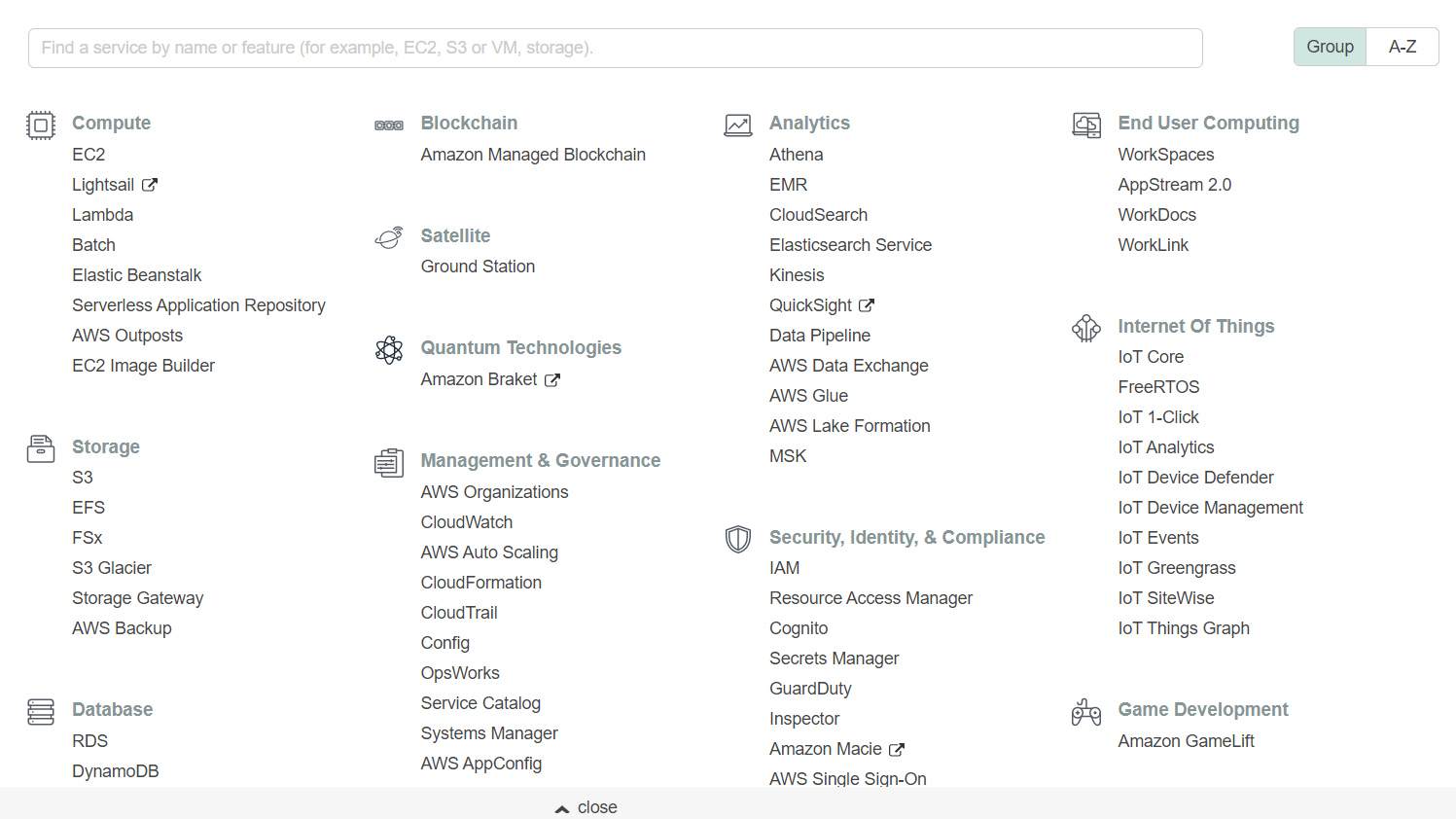Open Kinesis
This screenshot has width=1456, height=819.
[x=797, y=275]
